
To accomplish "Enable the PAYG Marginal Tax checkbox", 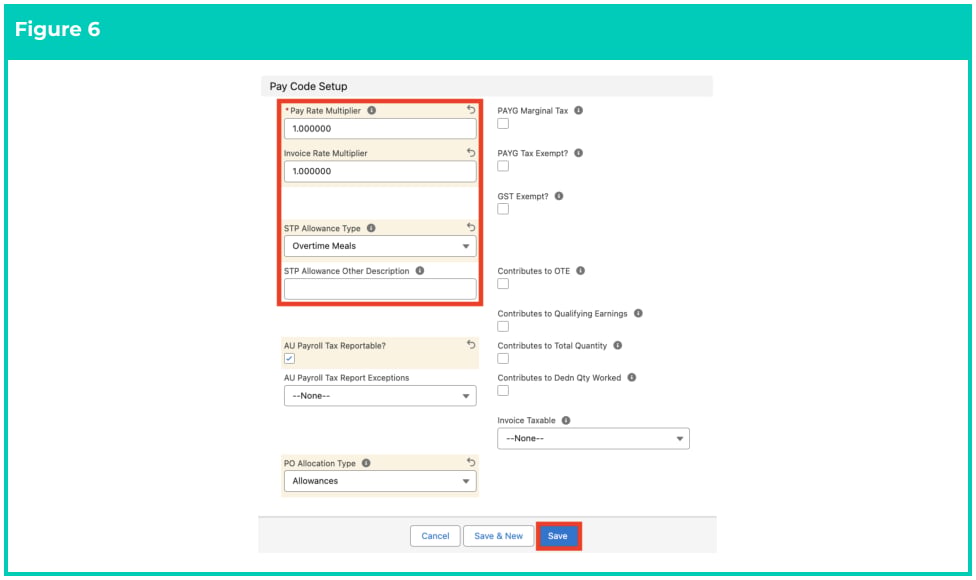I will point(503,123).
